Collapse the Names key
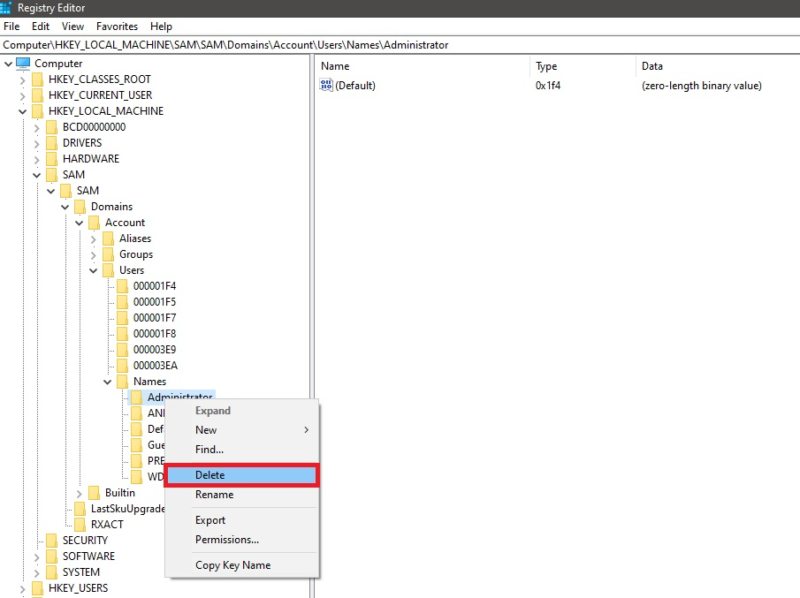Image resolution: width=800 pixels, height=598 pixels. [x=108, y=382]
